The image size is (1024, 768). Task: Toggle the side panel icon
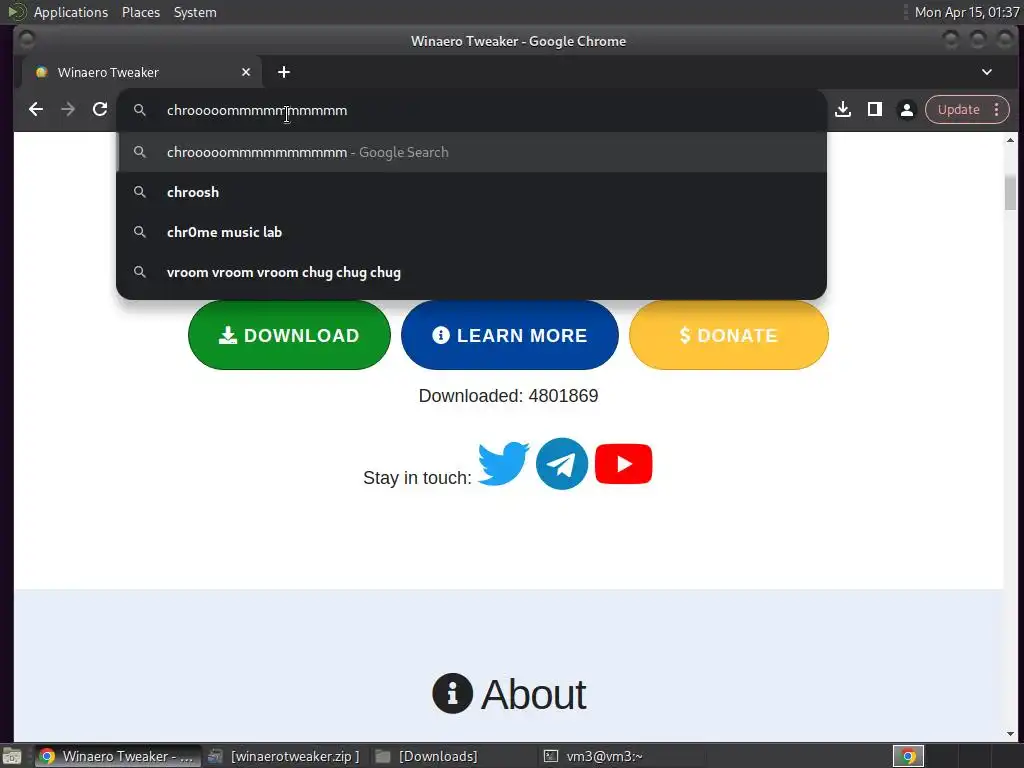875,110
